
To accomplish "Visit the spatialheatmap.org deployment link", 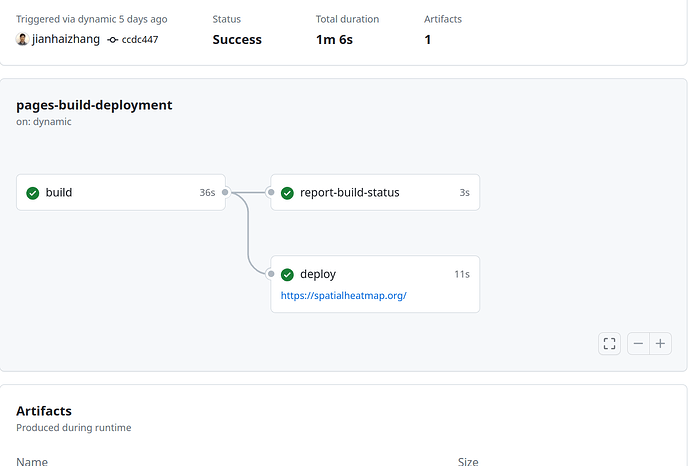I will point(343,295).
